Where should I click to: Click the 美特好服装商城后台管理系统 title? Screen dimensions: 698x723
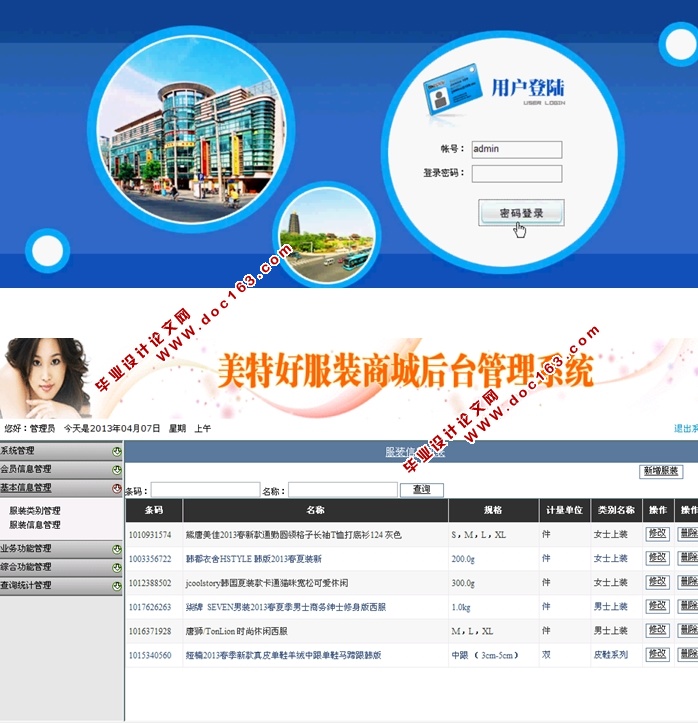405,372
